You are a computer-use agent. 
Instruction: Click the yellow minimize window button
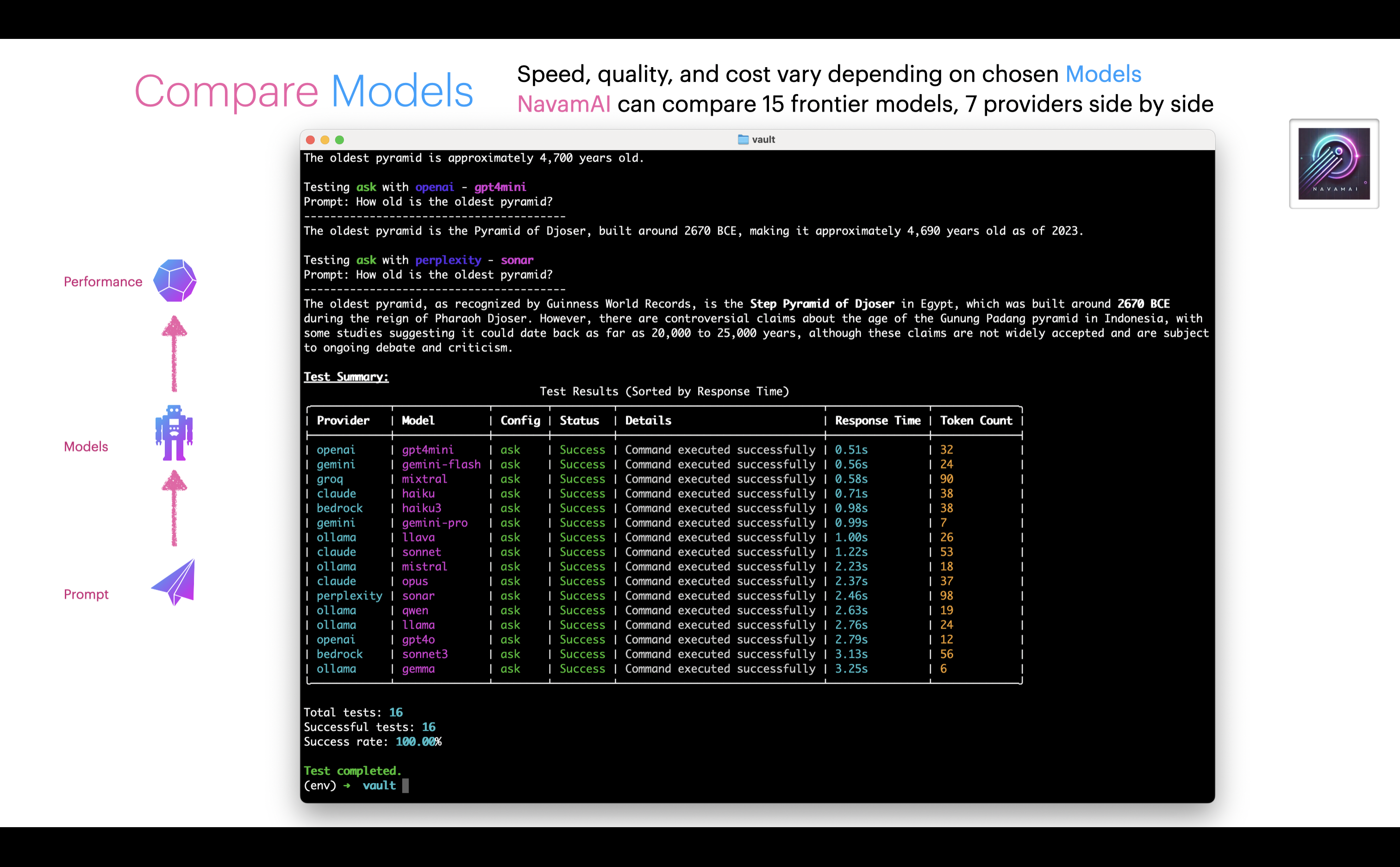(325, 140)
